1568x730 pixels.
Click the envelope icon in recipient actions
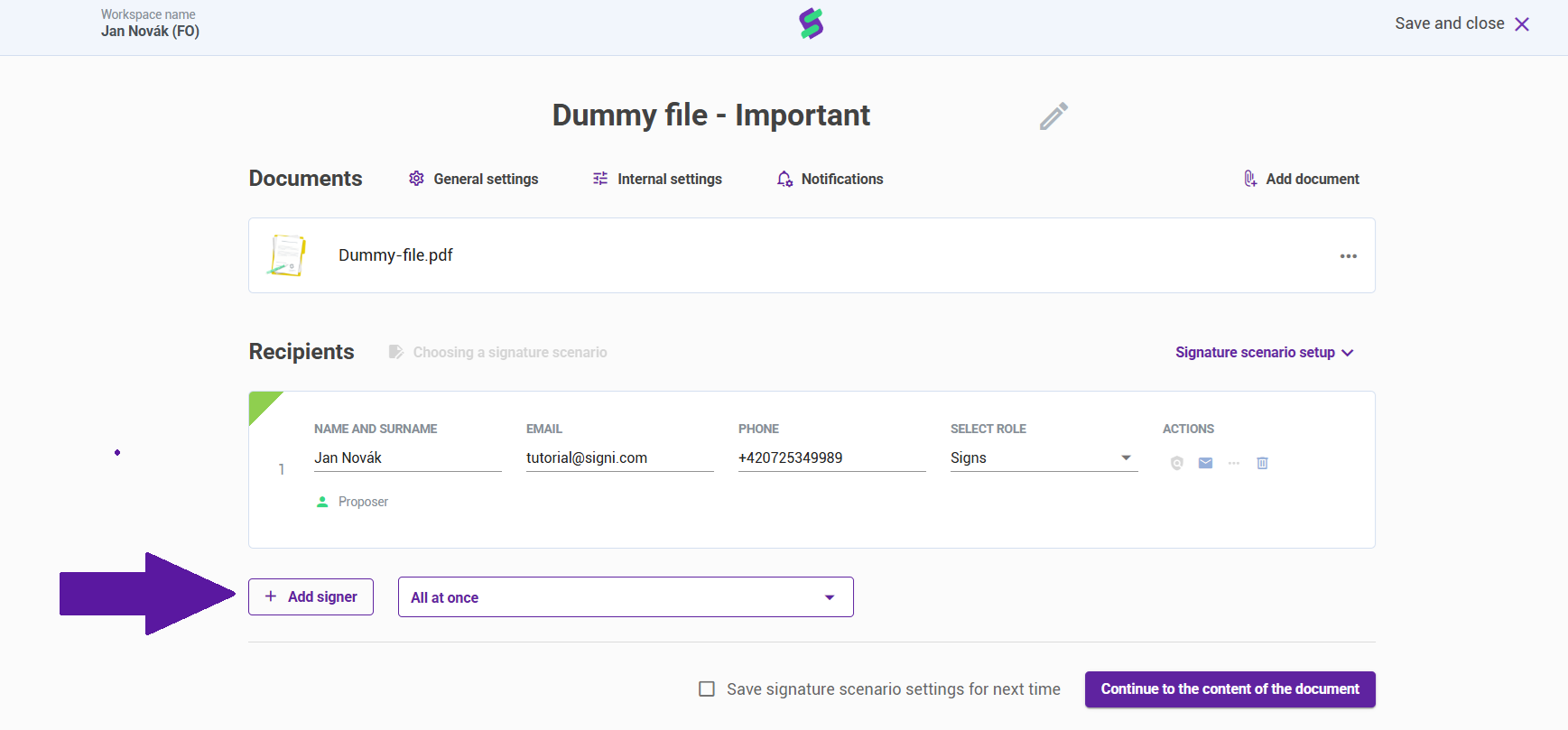(x=1205, y=463)
